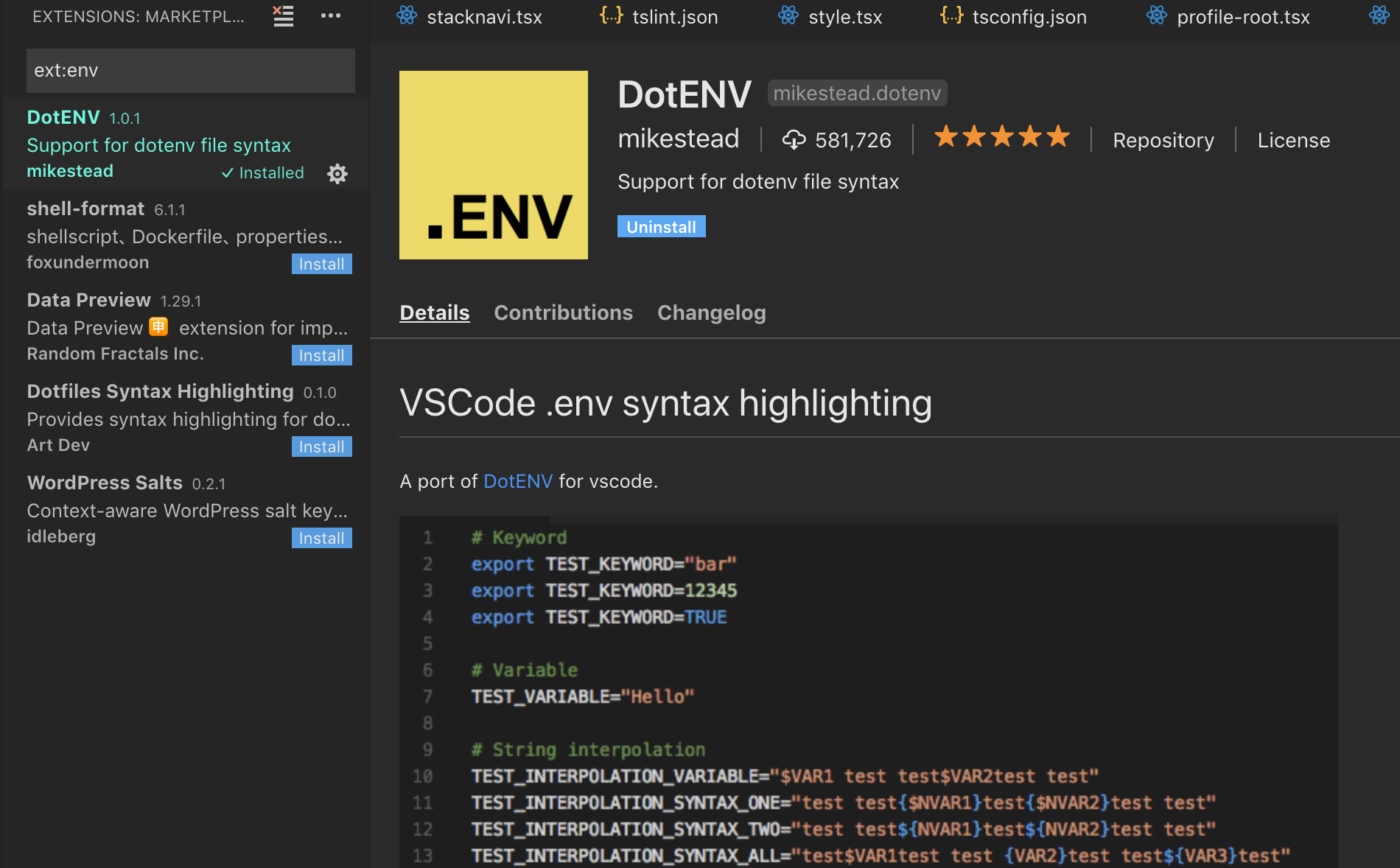Click the mikestead publisher name in header
The height and width of the screenshot is (868, 1400).
tap(678, 139)
